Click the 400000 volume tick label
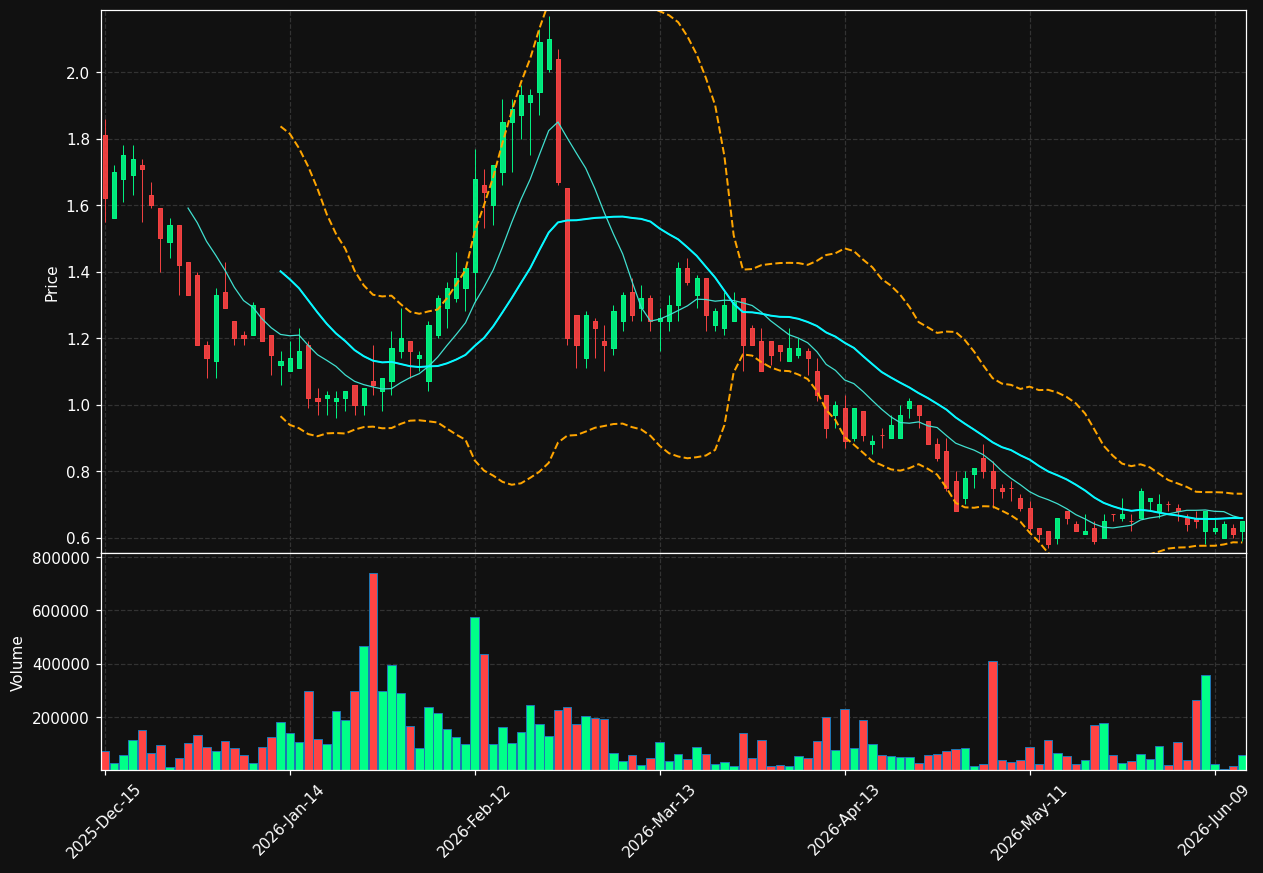 click(x=62, y=665)
